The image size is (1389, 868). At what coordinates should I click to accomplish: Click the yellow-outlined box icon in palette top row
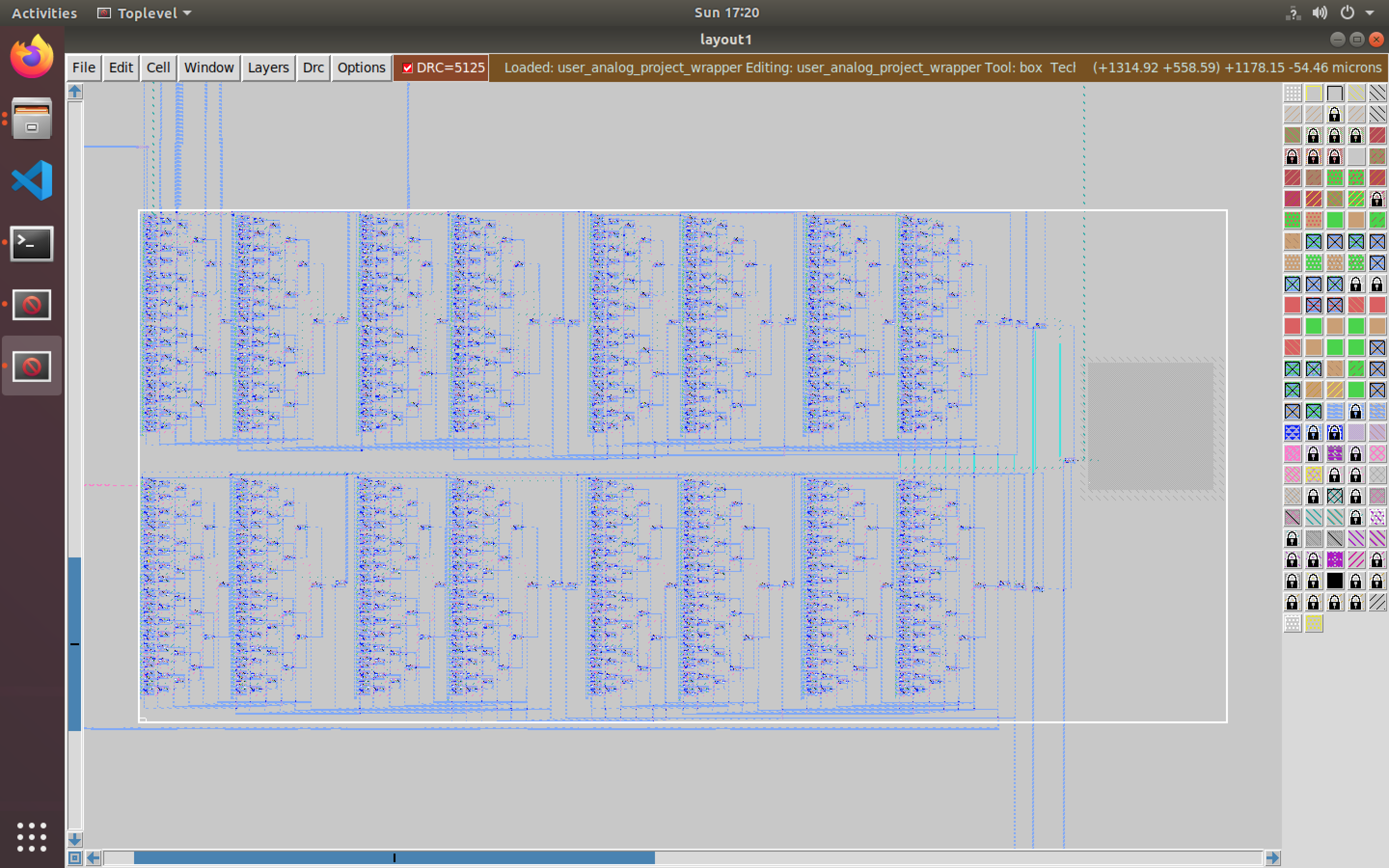pos(1313,93)
